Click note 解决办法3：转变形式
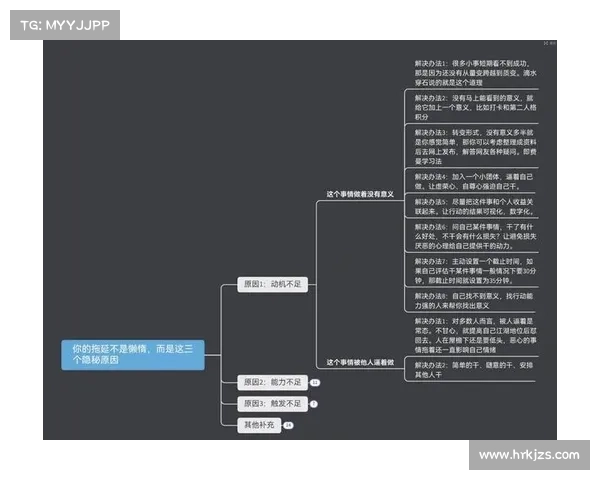Image resolution: width=600 pixels, height=480 pixels. pyautogui.click(x=475, y=147)
